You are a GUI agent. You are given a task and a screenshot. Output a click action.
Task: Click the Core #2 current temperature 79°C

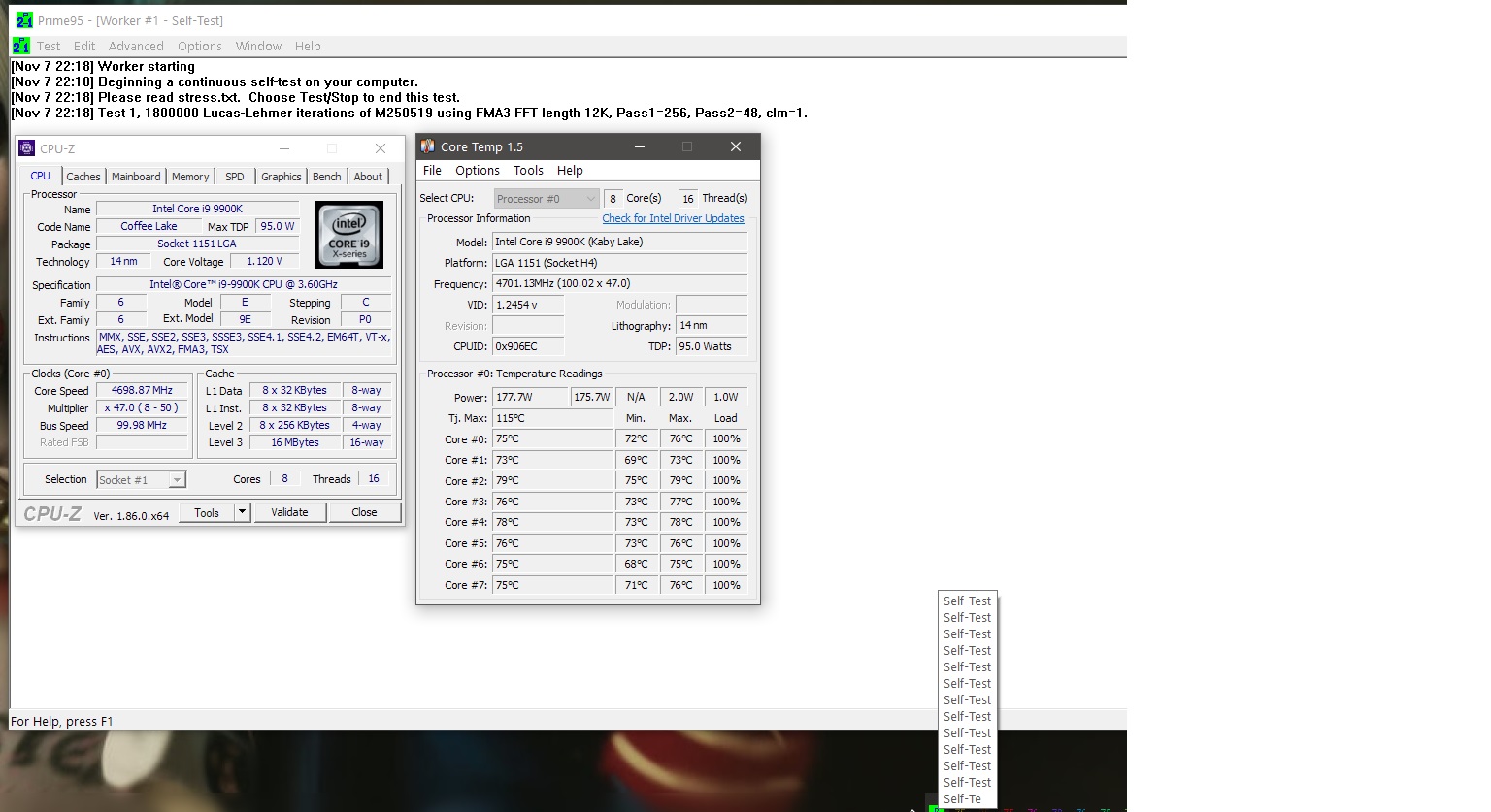click(553, 480)
